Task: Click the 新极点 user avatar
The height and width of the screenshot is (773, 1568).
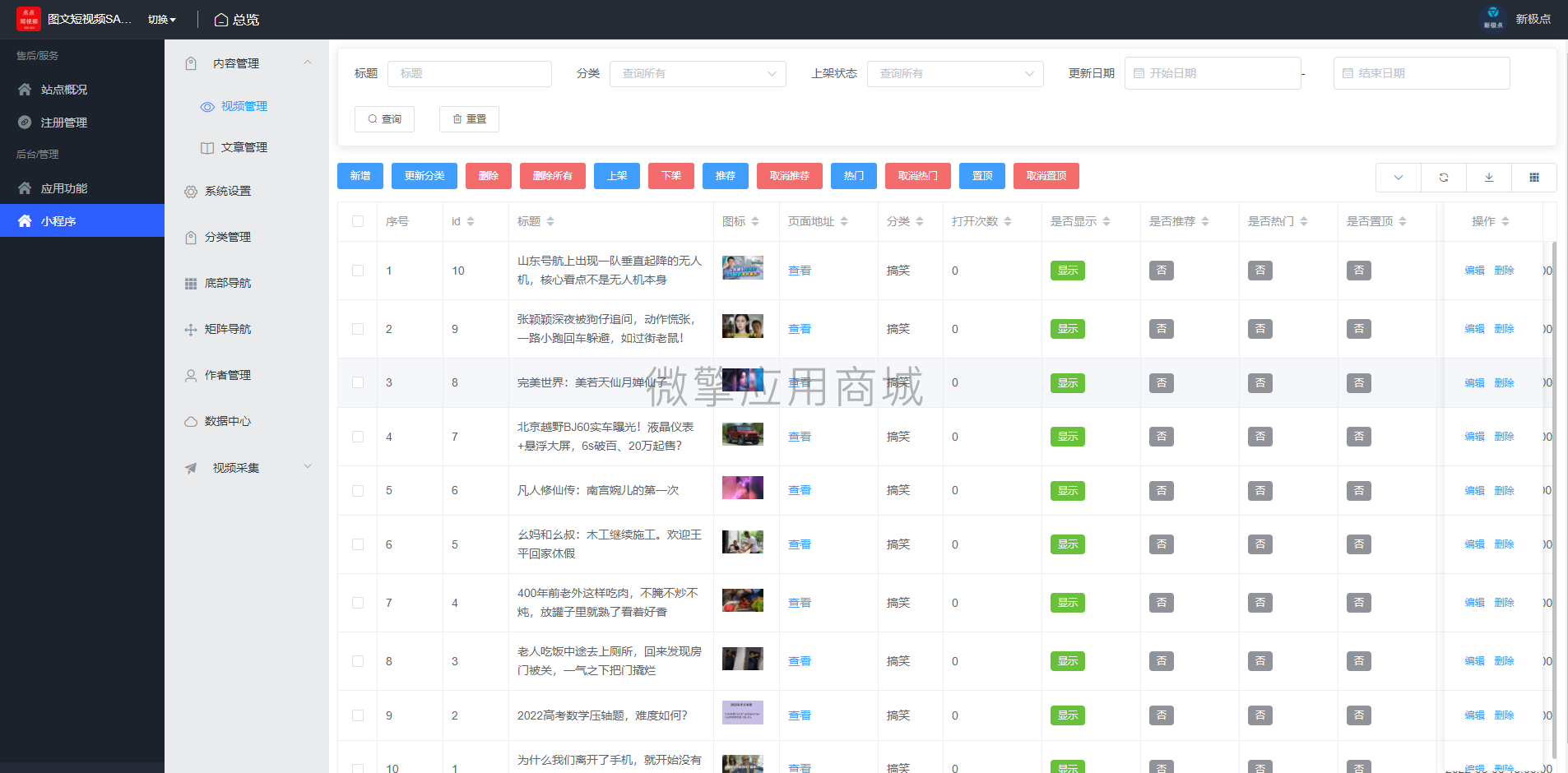Action: point(1493,18)
